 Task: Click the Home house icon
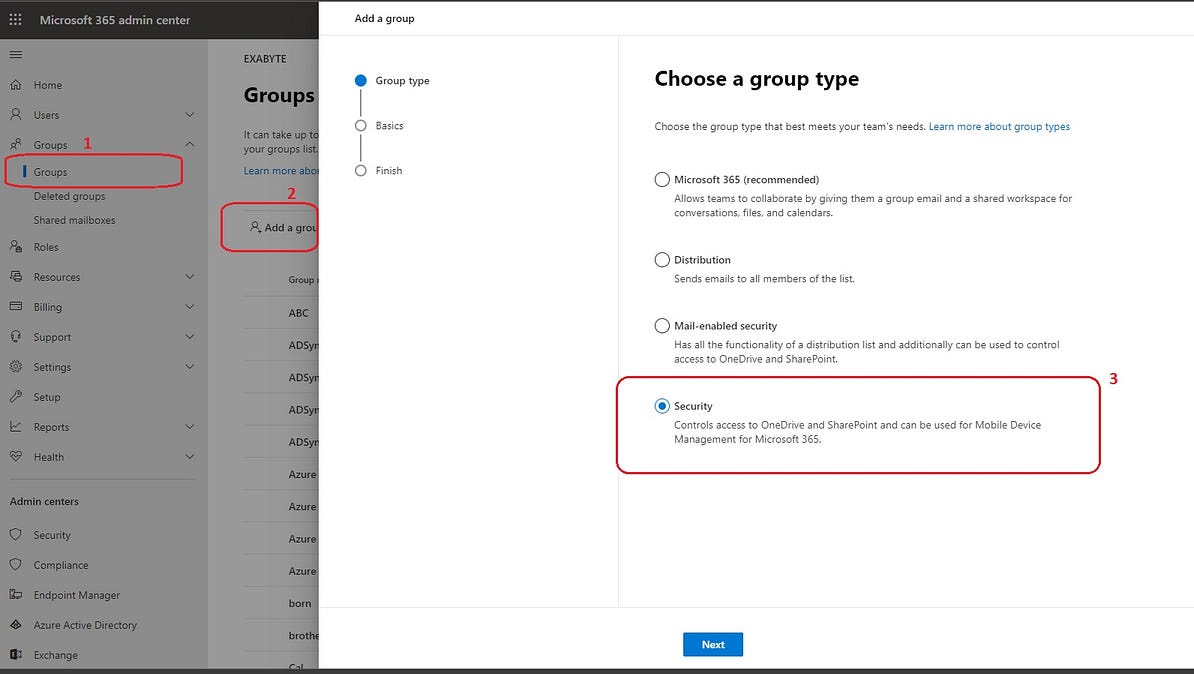[15, 85]
